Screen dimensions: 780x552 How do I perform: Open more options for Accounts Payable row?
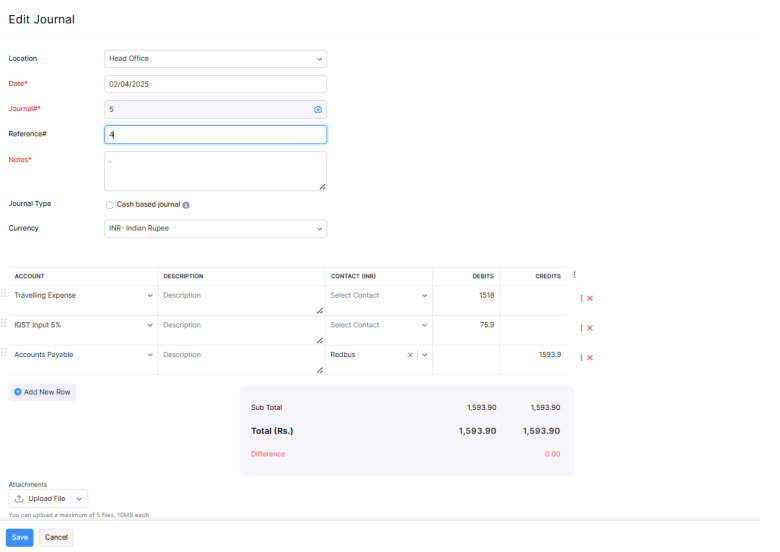(x=581, y=358)
